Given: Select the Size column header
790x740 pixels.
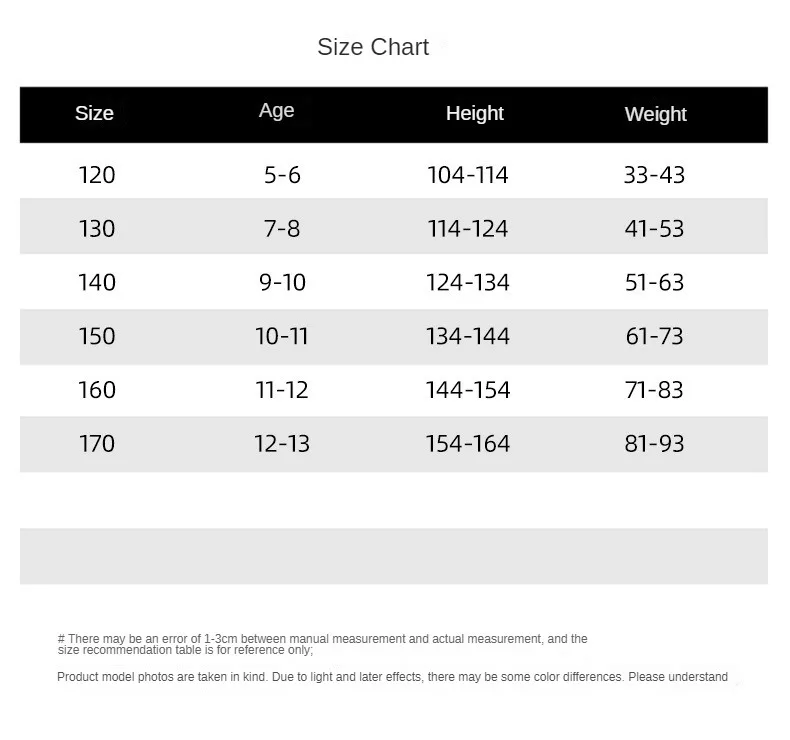Looking at the screenshot, I should coord(94,113).
